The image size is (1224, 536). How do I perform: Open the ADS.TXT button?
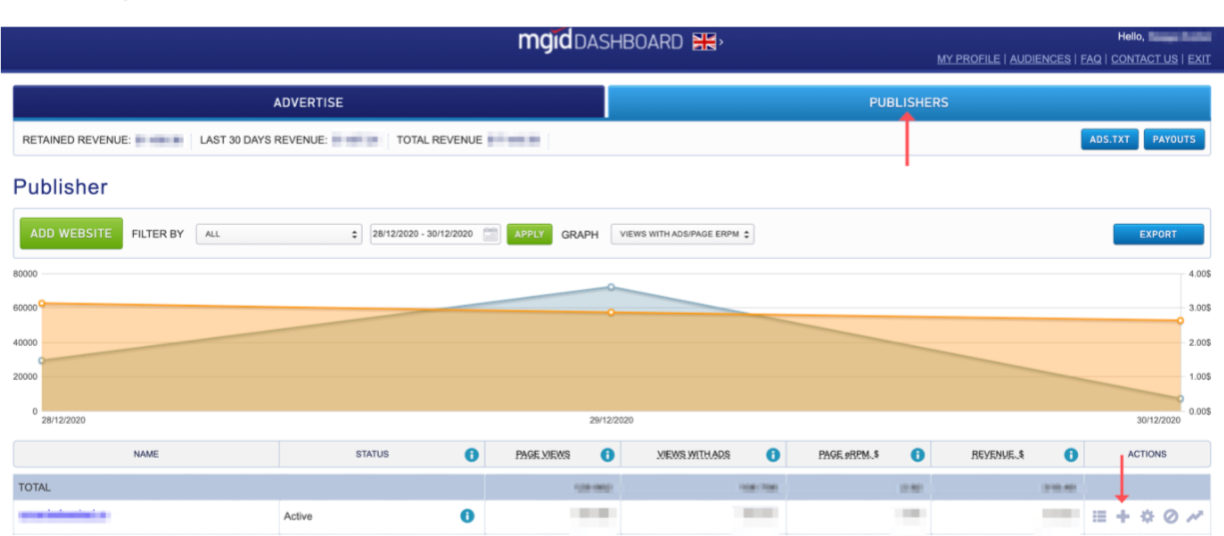(x=1109, y=139)
